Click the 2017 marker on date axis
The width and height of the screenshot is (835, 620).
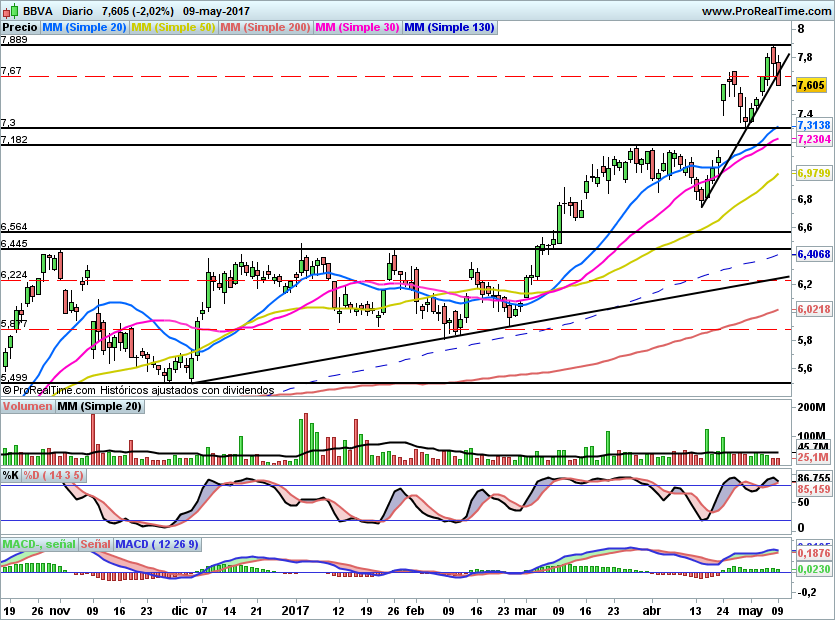point(297,608)
